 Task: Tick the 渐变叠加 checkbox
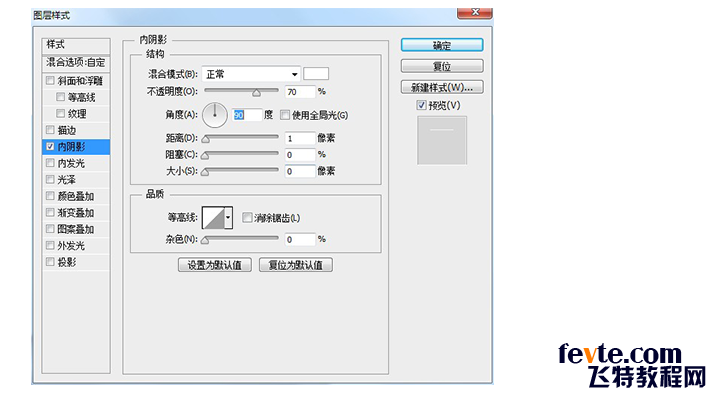[x=50, y=213]
